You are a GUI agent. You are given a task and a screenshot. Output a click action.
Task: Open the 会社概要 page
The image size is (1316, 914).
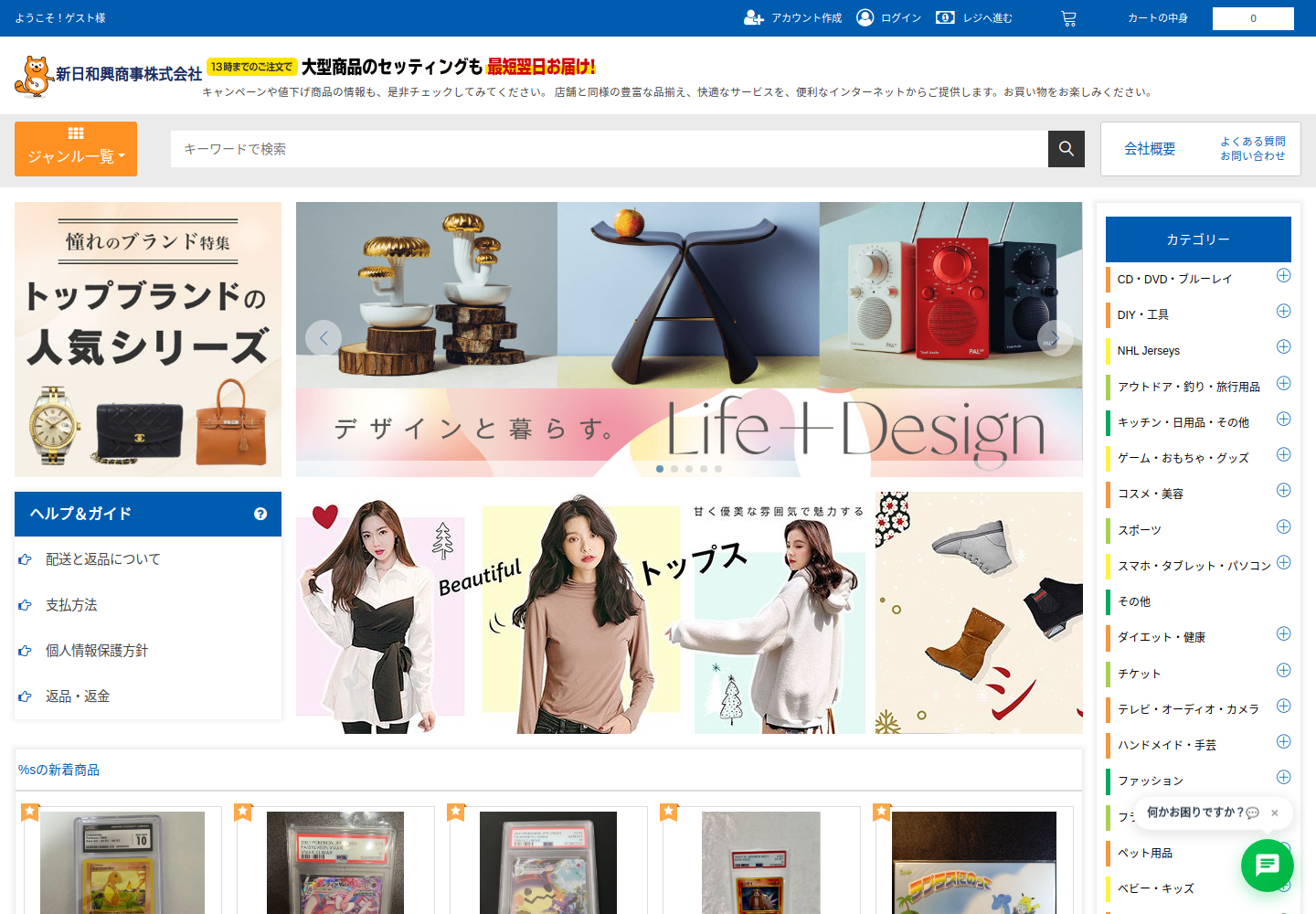(x=1150, y=149)
